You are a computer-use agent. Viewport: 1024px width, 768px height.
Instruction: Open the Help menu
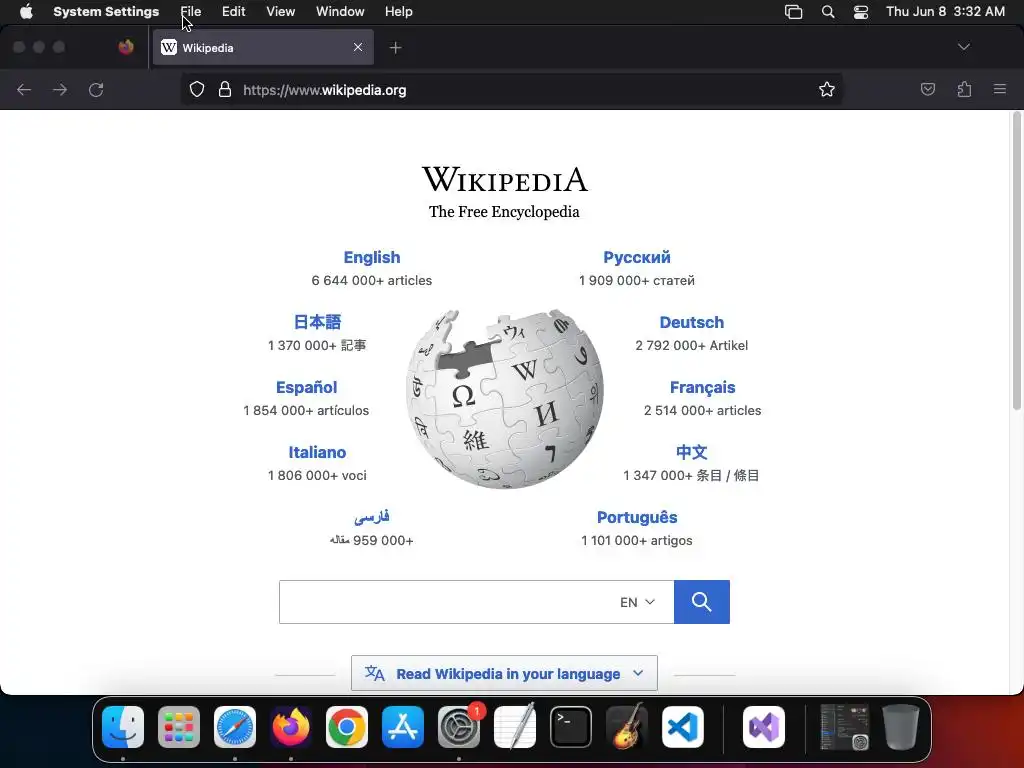point(398,12)
